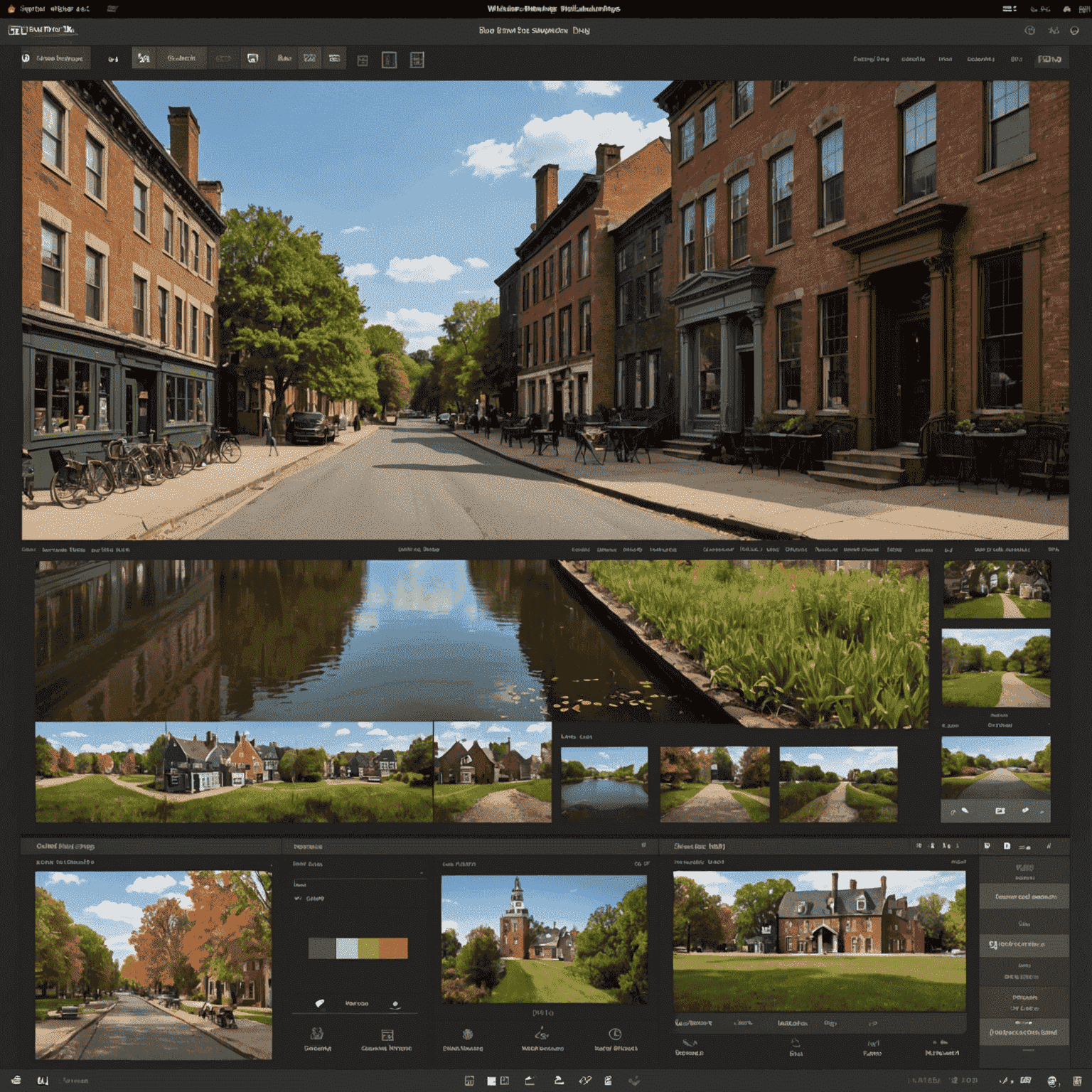Click the clipboard icon in the bottom toolbar
The width and height of the screenshot is (1092, 1092).
click(x=608, y=1081)
